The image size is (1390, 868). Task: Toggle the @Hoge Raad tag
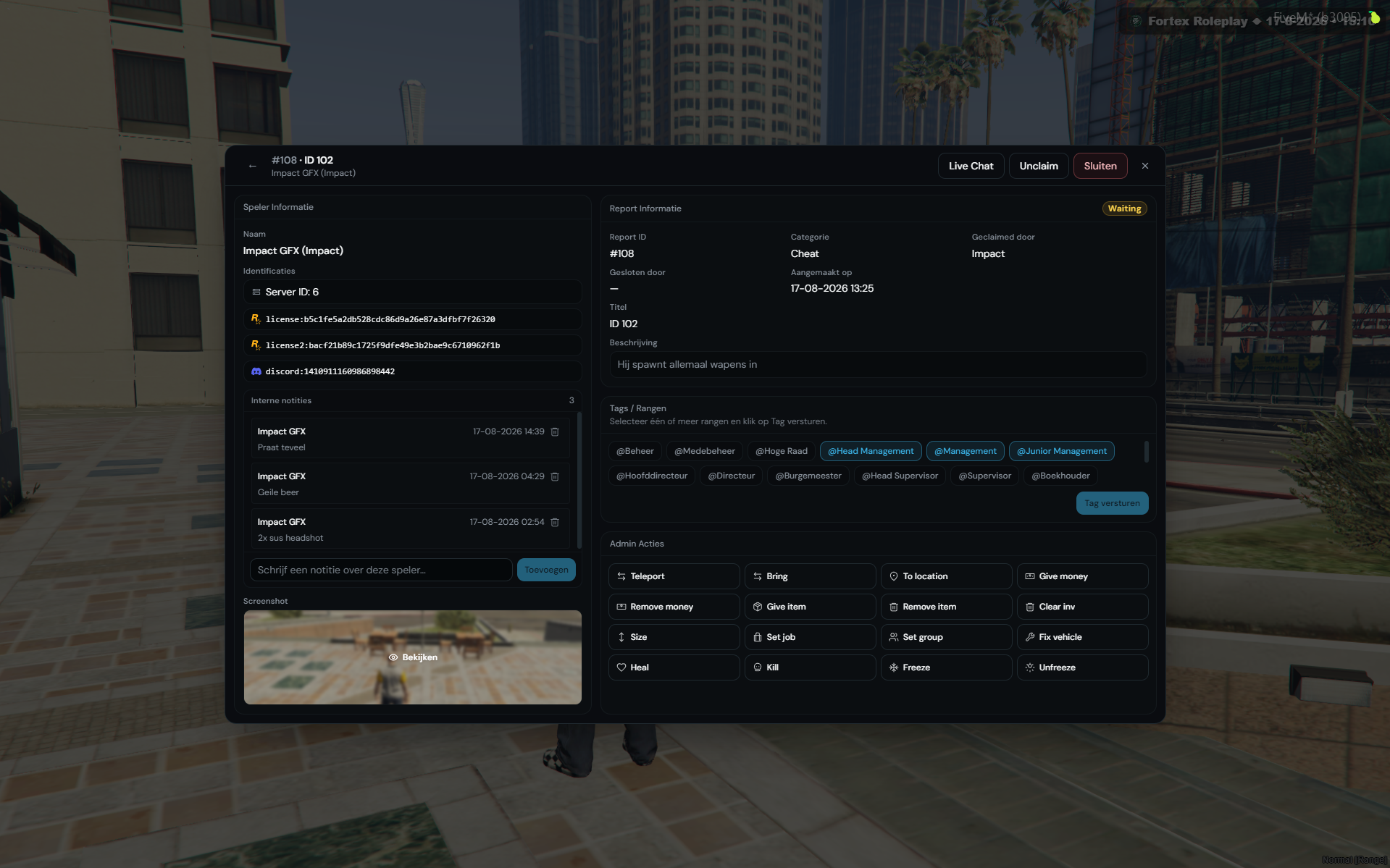pos(781,451)
